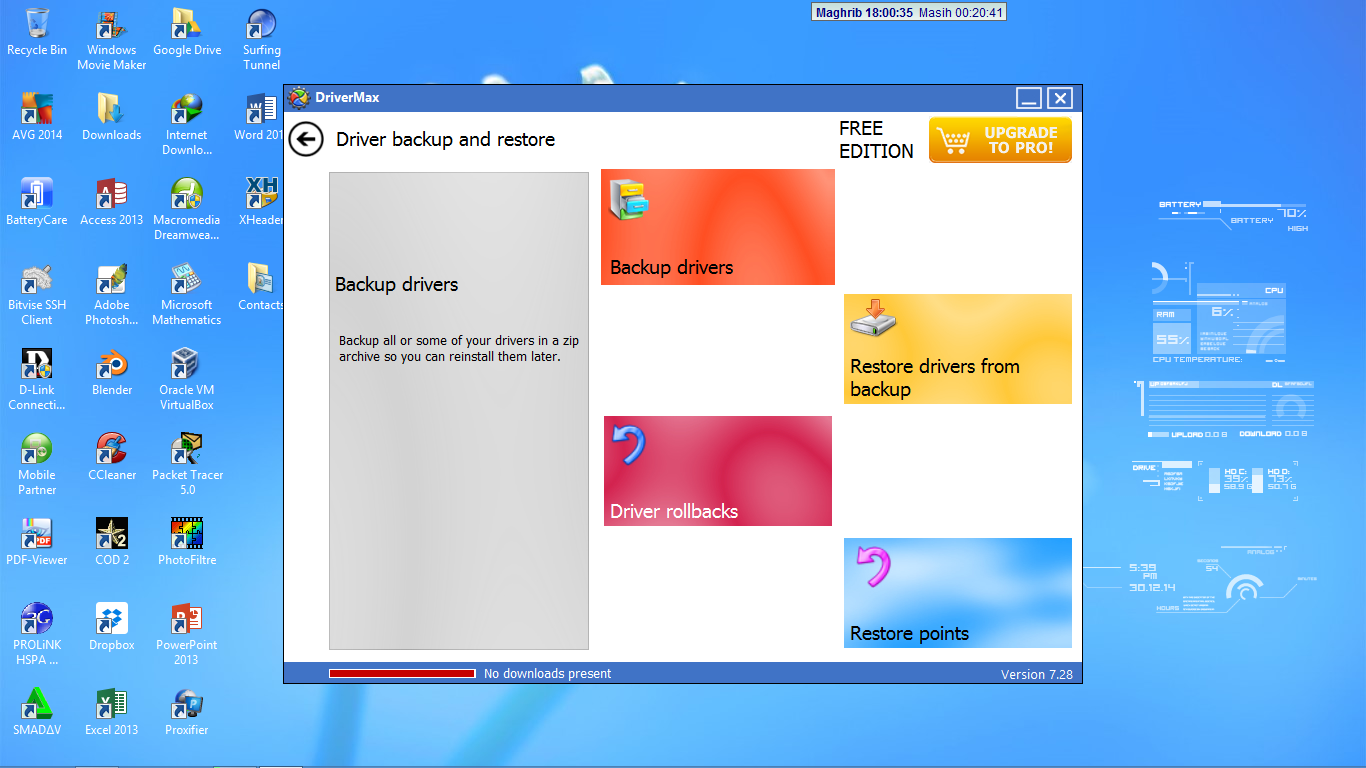Viewport: 1366px width, 768px height.
Task: Click the Version 7.28 label
Action: [1036, 674]
